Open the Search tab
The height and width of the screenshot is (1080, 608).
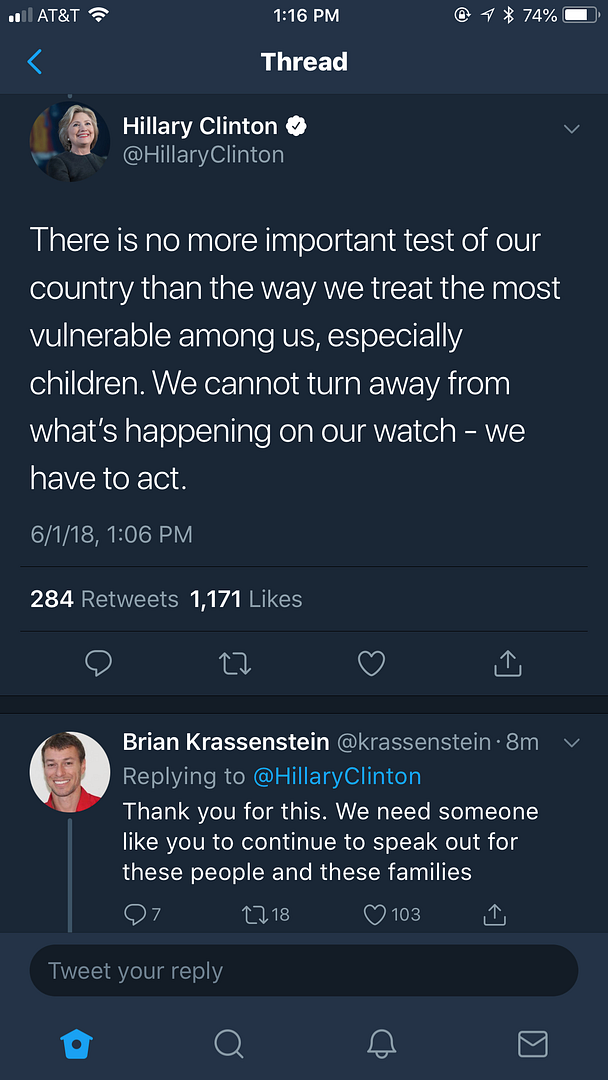229,1044
